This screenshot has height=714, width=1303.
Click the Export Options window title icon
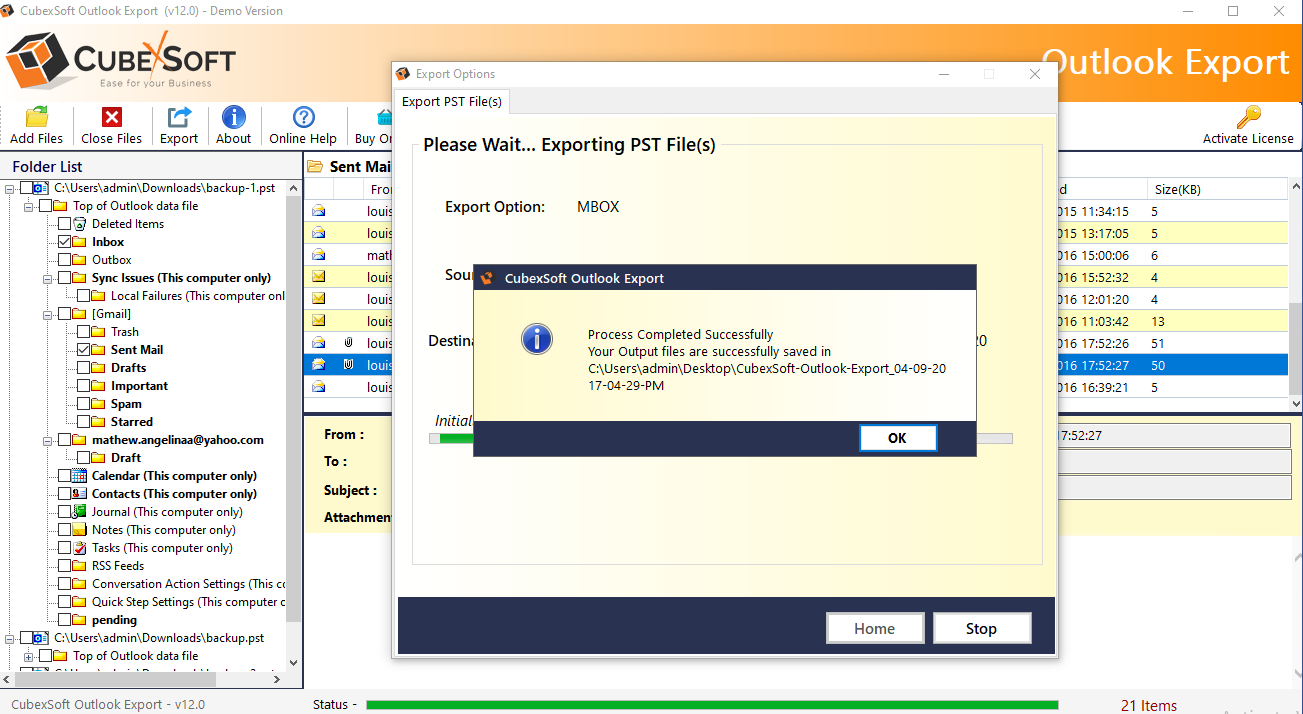coord(403,74)
